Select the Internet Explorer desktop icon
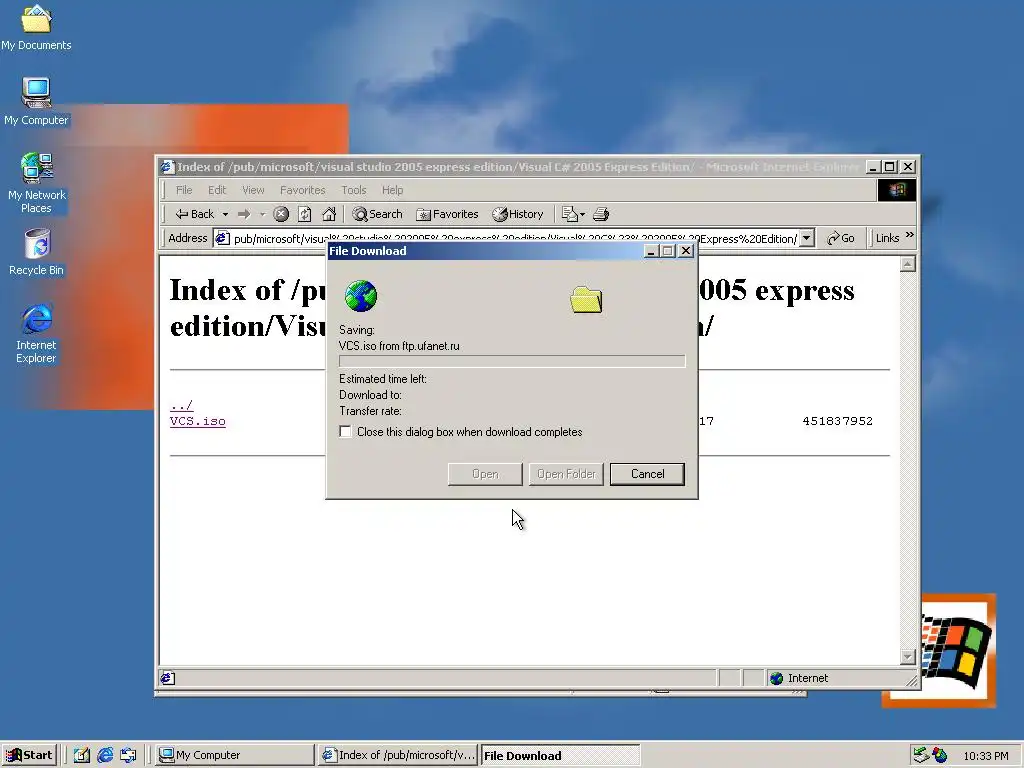Image resolution: width=1024 pixels, height=768 pixels. pos(36,333)
